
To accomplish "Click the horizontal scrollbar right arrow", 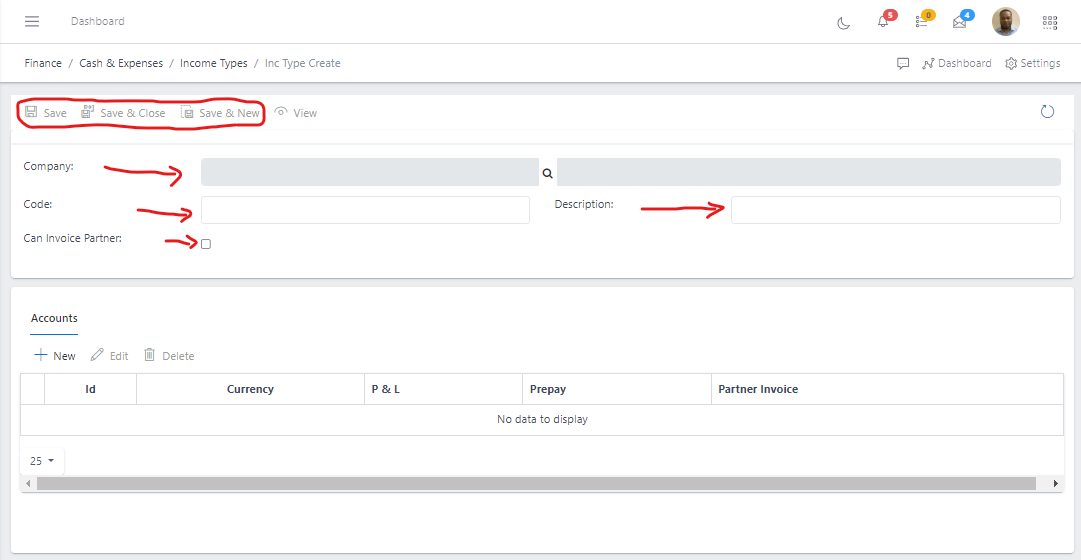I will [x=1055, y=484].
